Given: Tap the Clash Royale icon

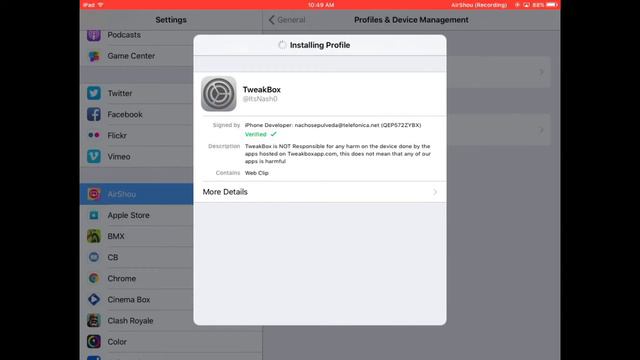Looking at the screenshot, I should 93,320.
